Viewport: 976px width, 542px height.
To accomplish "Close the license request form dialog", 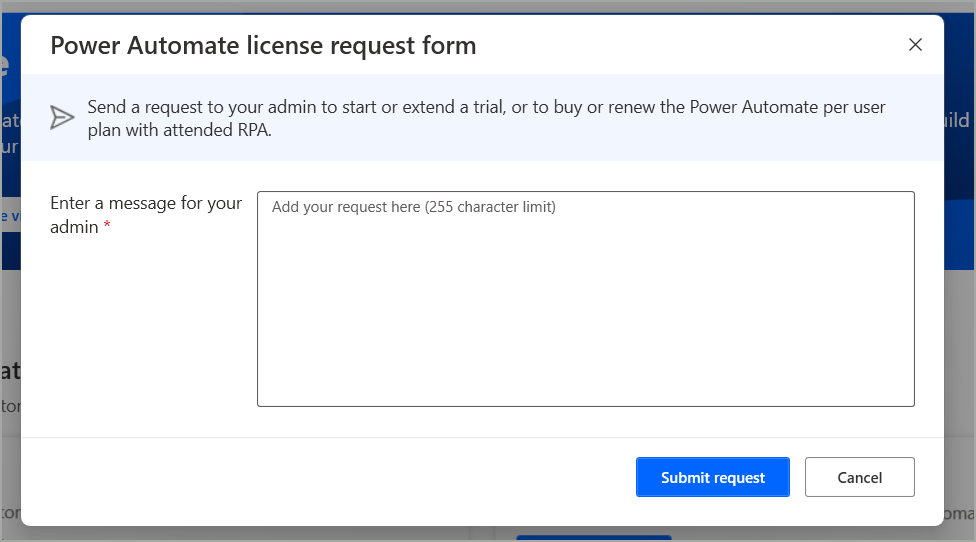I will point(915,45).
